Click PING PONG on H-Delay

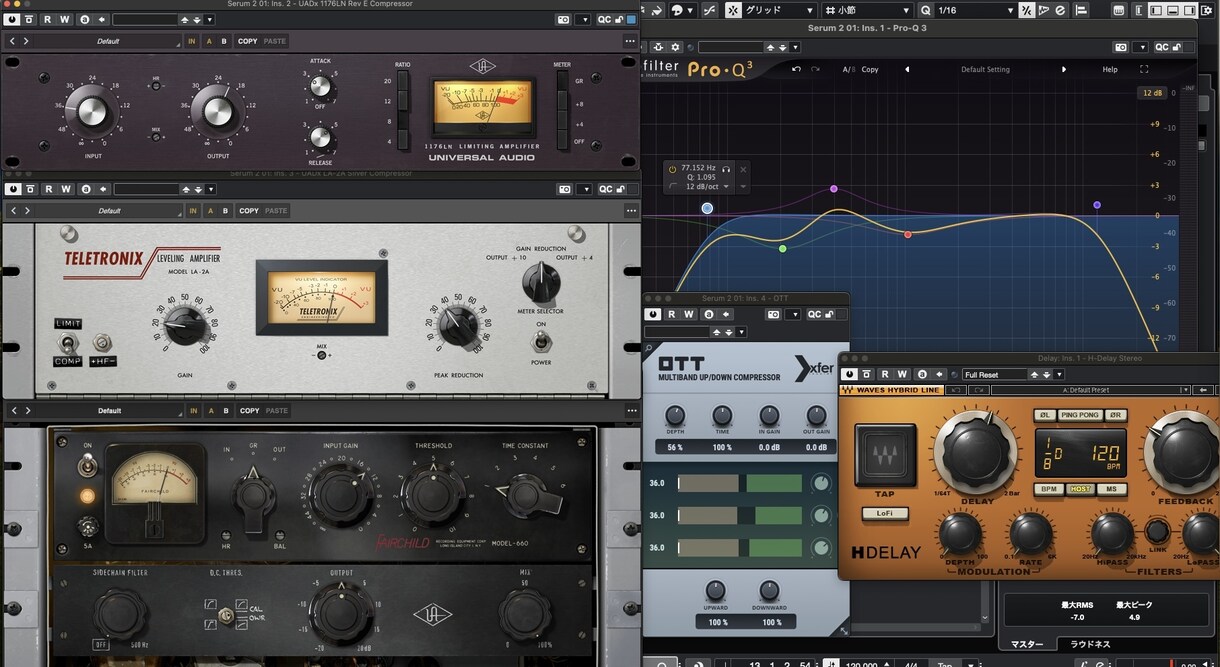point(1080,415)
